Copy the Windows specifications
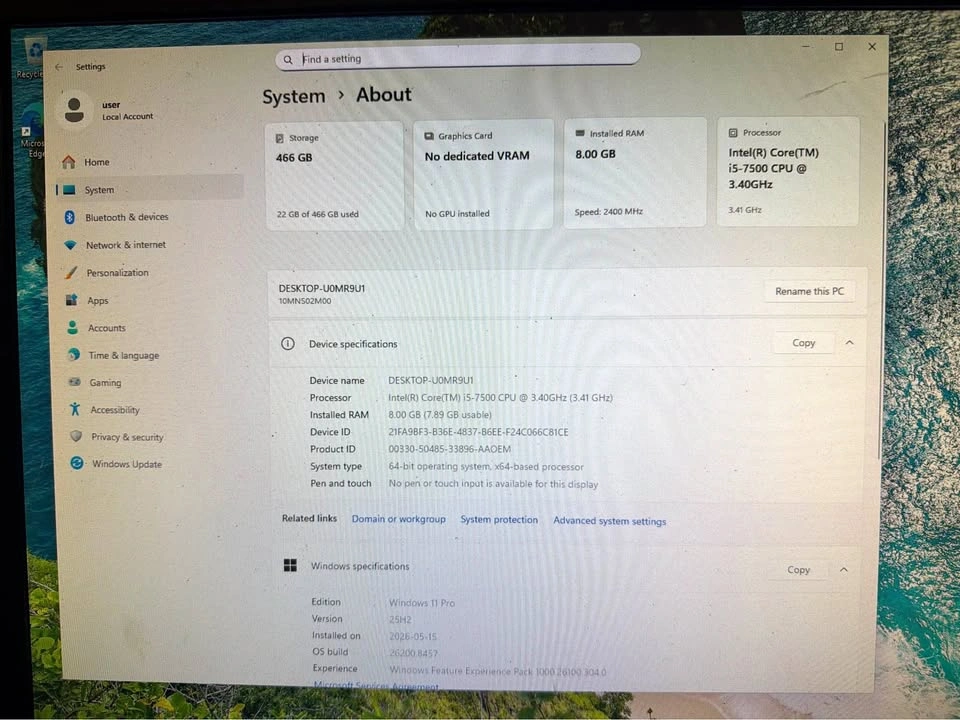The image size is (960, 720). pos(798,569)
